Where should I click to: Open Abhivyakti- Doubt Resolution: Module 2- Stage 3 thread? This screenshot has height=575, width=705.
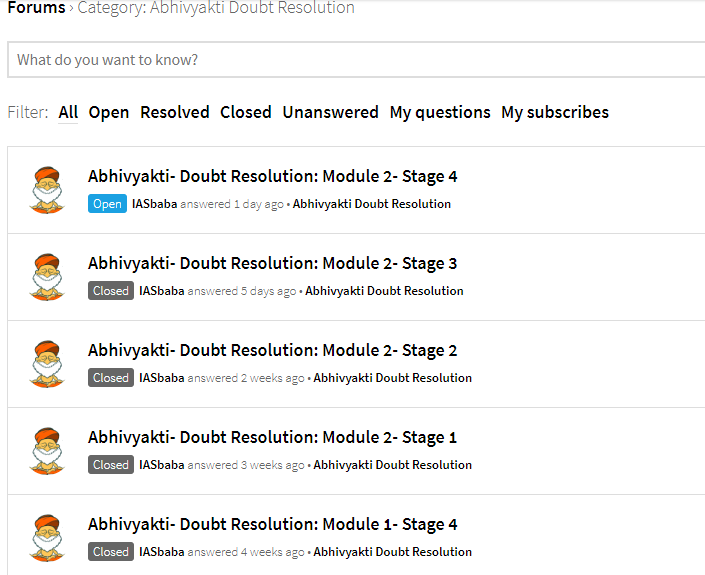coord(272,263)
